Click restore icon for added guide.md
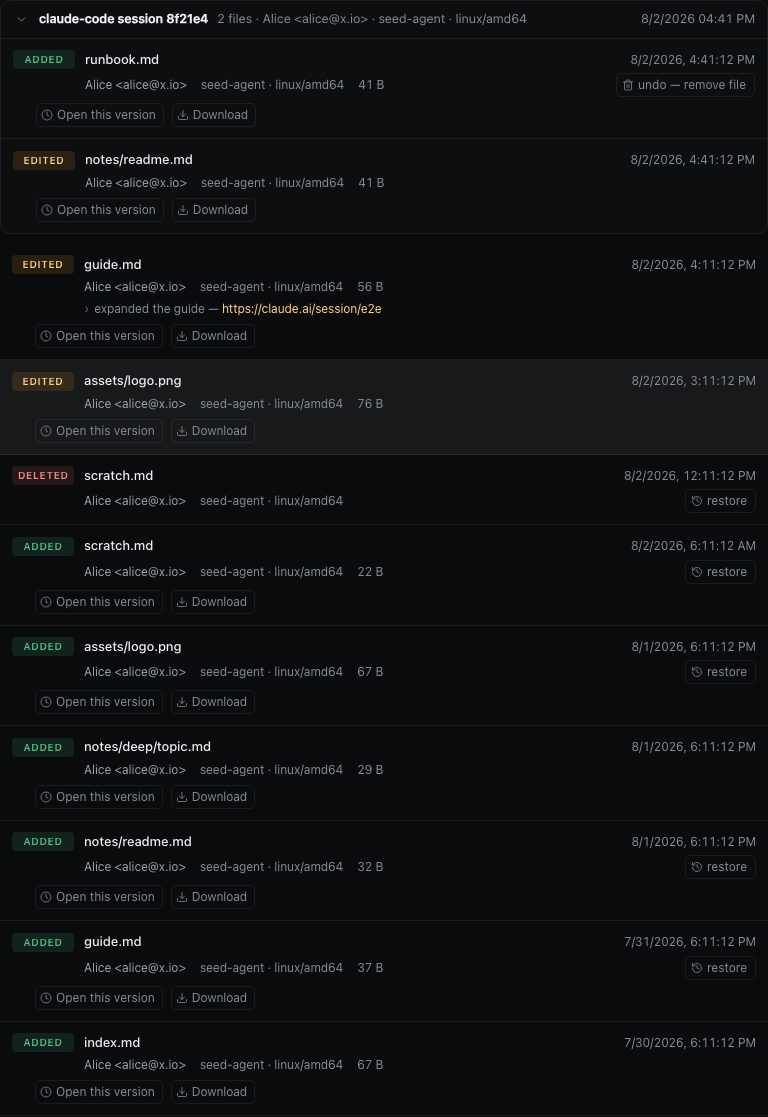The image size is (768, 1117). (697, 968)
